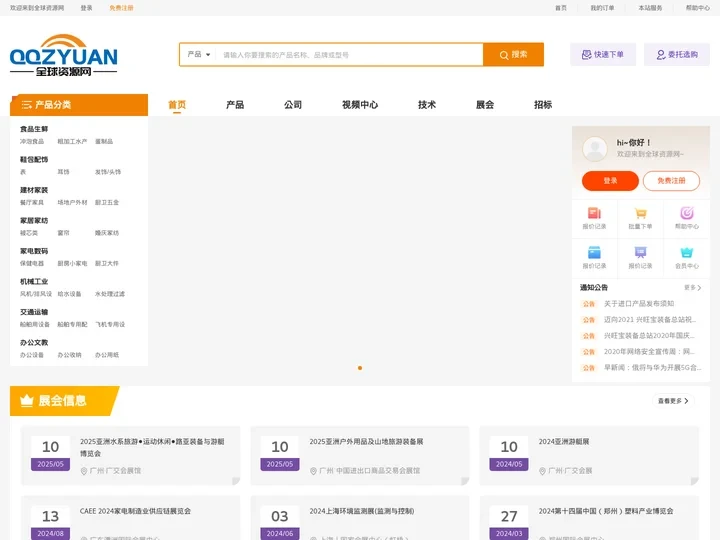Click the 批量下单 shopping cart icon
Viewport: 720px width, 540px height.
(x=641, y=213)
